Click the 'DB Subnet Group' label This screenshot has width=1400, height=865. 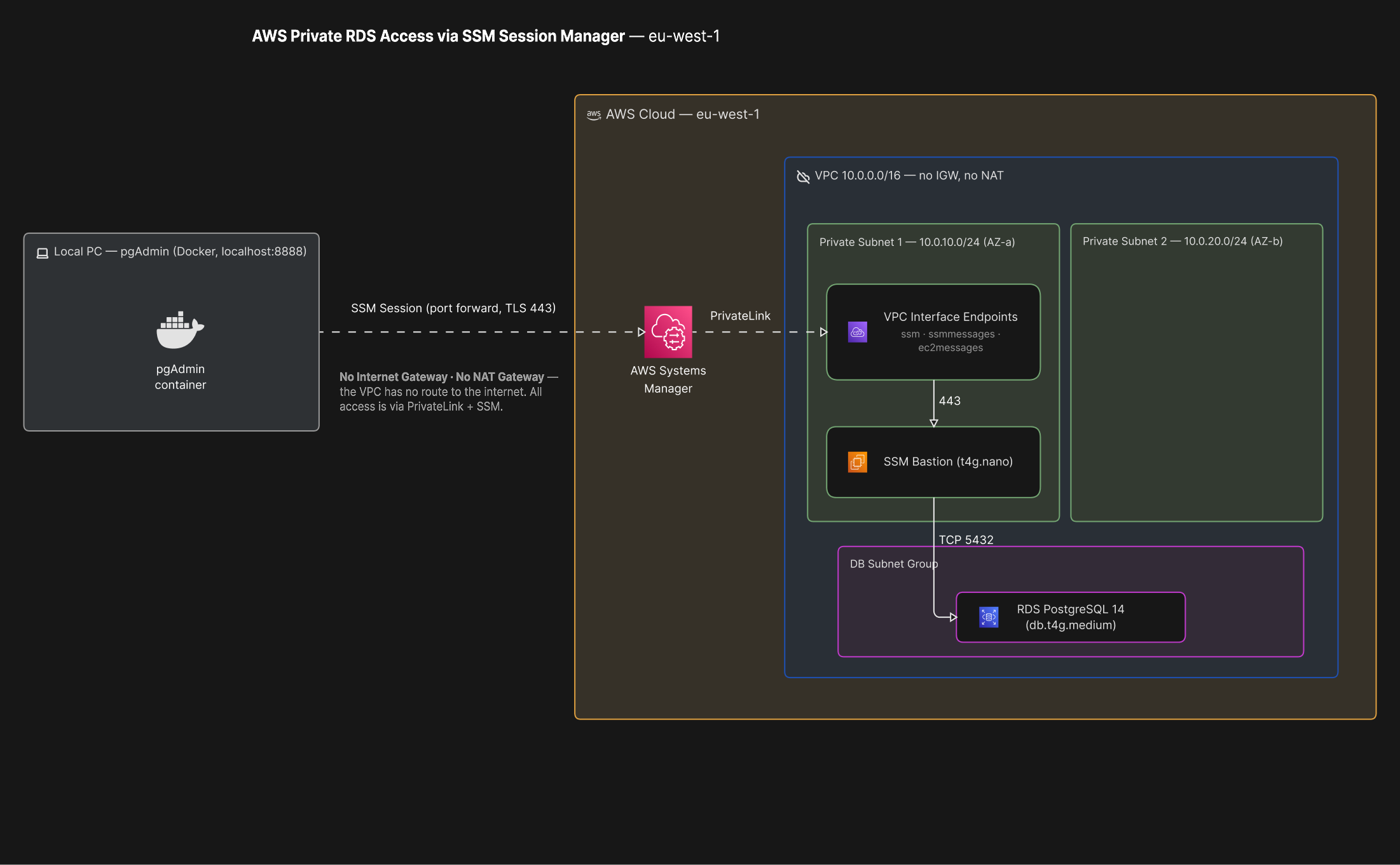click(894, 564)
